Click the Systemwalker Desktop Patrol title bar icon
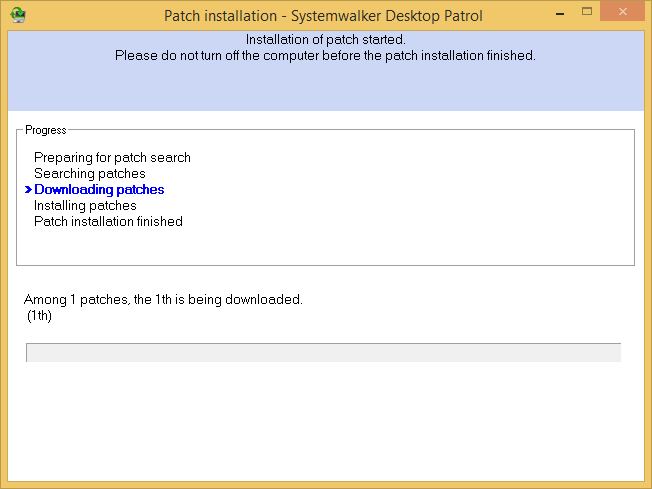 coord(18,15)
